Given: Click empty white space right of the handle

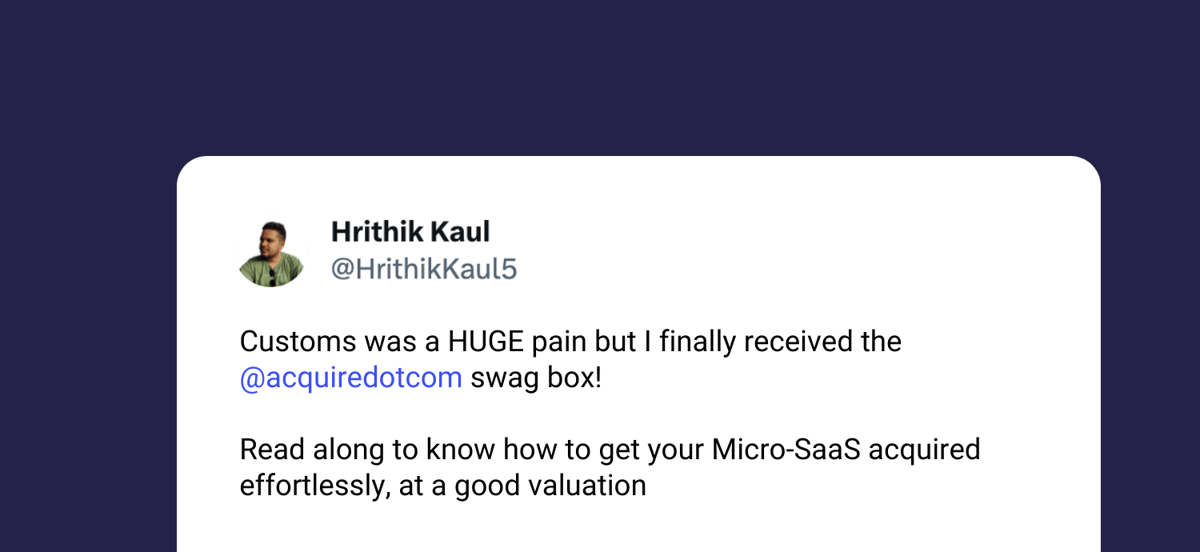Looking at the screenshot, I should coord(800,270).
